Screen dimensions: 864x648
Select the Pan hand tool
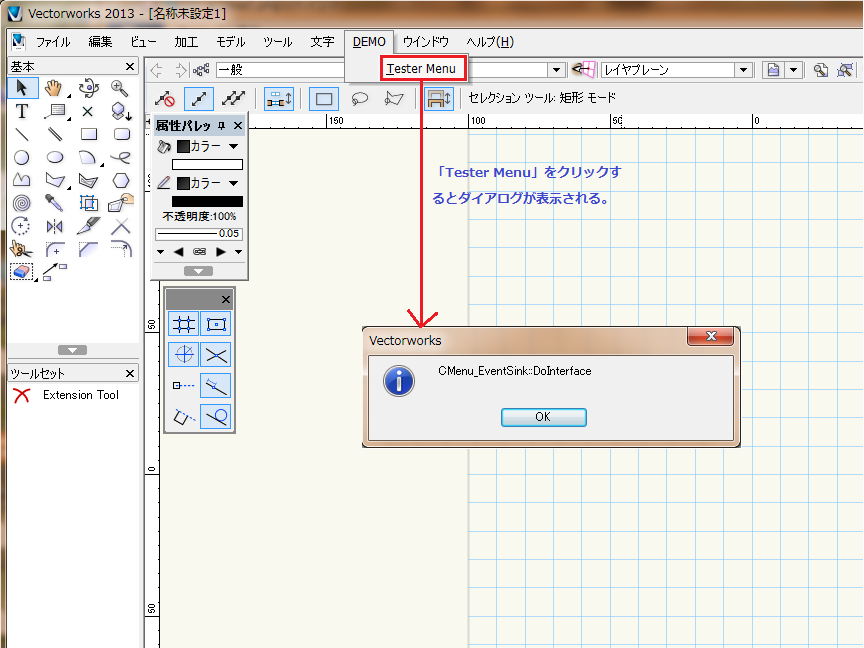click(54, 88)
